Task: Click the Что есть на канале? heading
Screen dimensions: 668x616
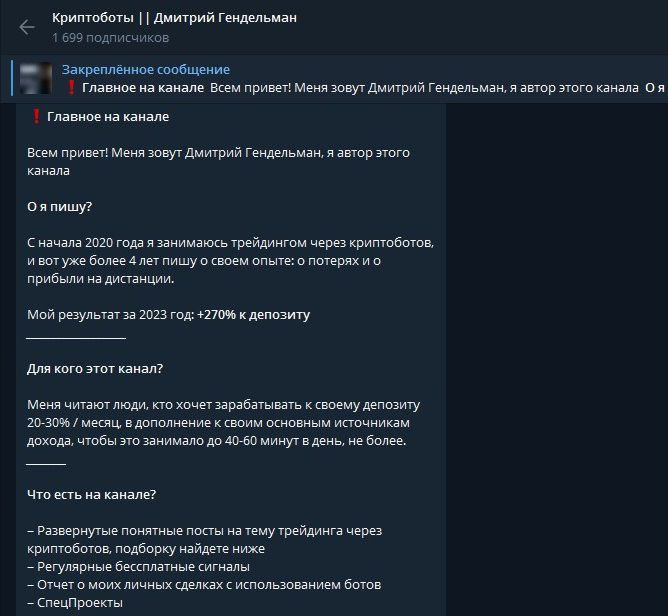Action: 92,495
